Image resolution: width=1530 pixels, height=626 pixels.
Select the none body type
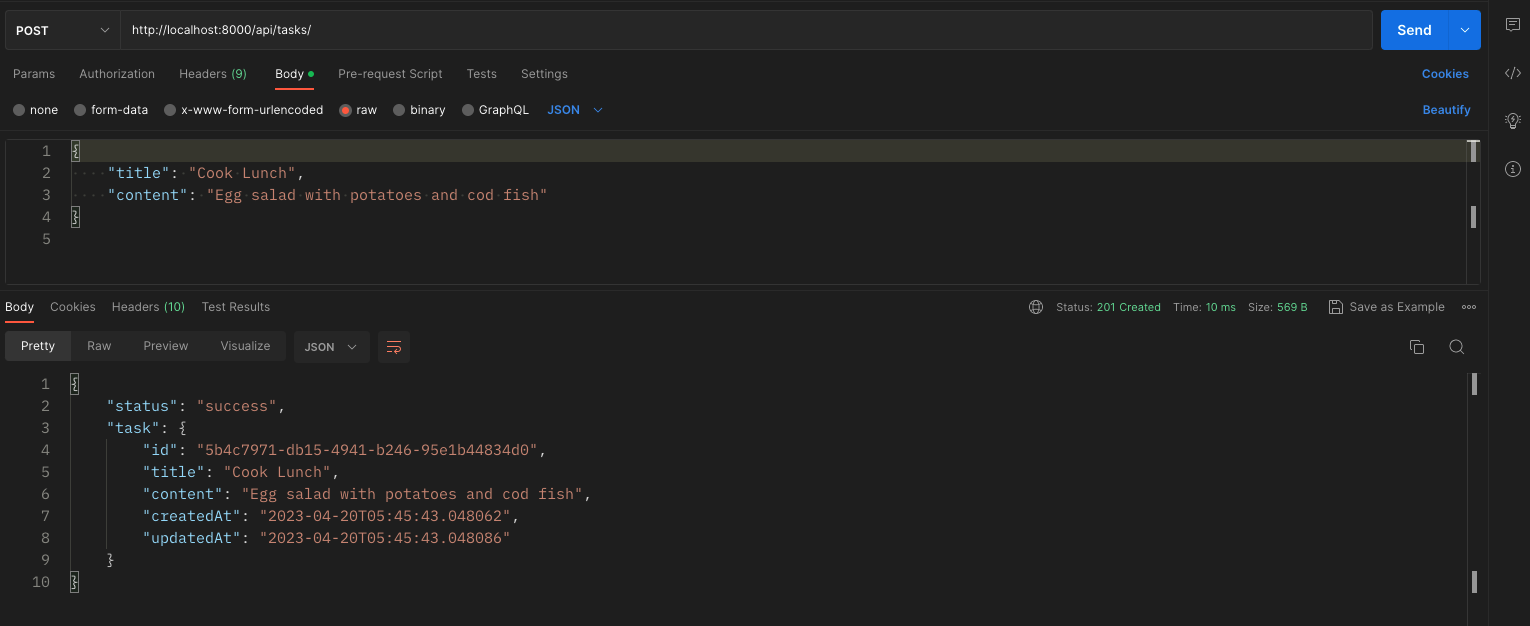coord(36,110)
